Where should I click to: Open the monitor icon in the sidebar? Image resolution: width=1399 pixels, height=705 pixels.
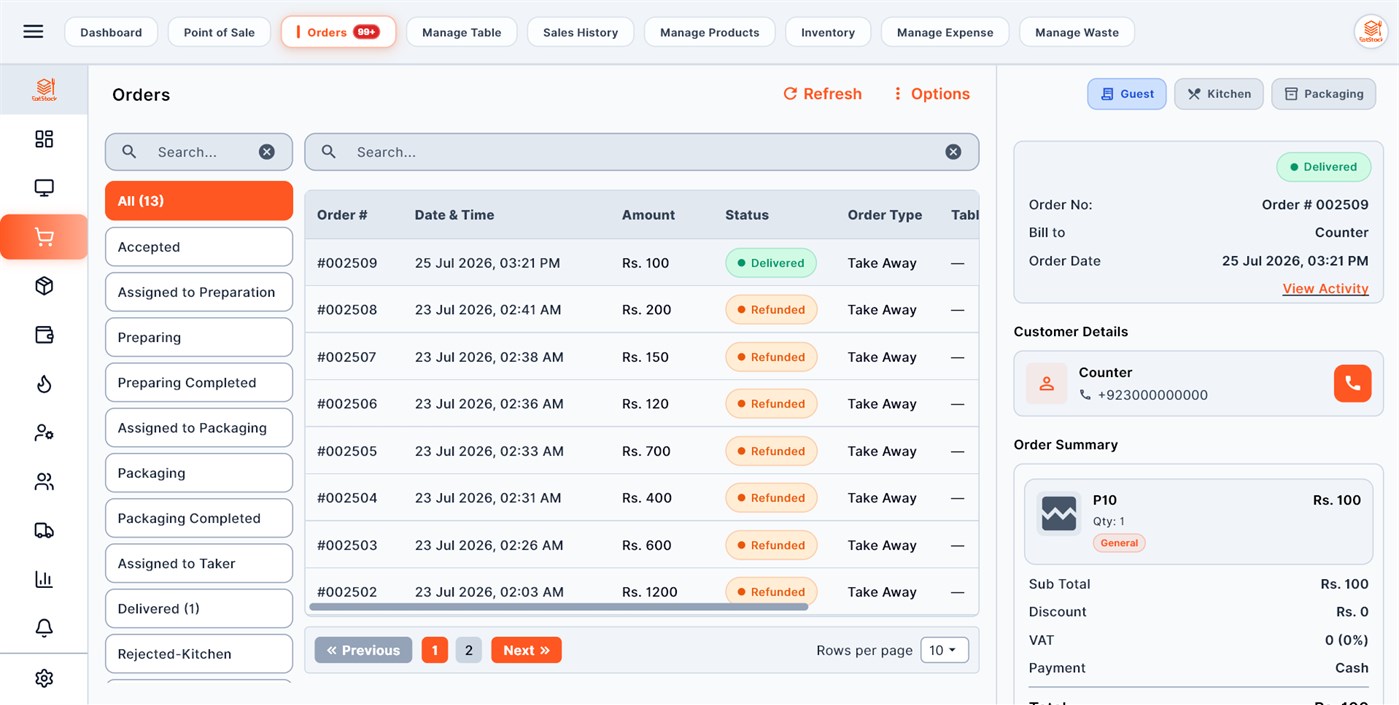click(x=44, y=188)
